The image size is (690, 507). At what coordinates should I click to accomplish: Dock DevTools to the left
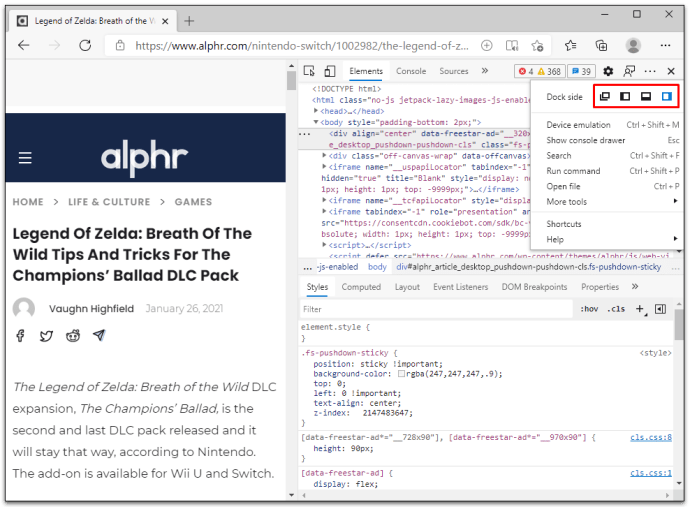pos(625,96)
